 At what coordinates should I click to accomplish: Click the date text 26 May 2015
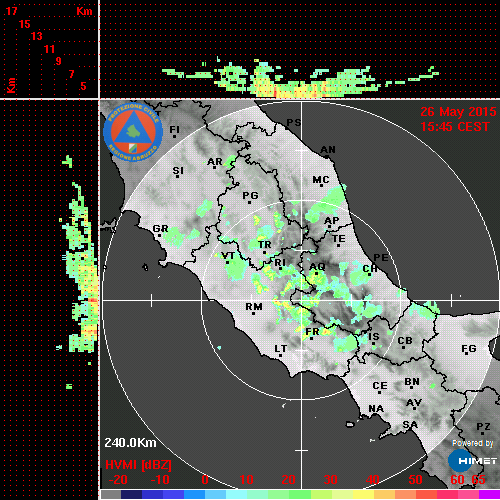click(x=458, y=112)
